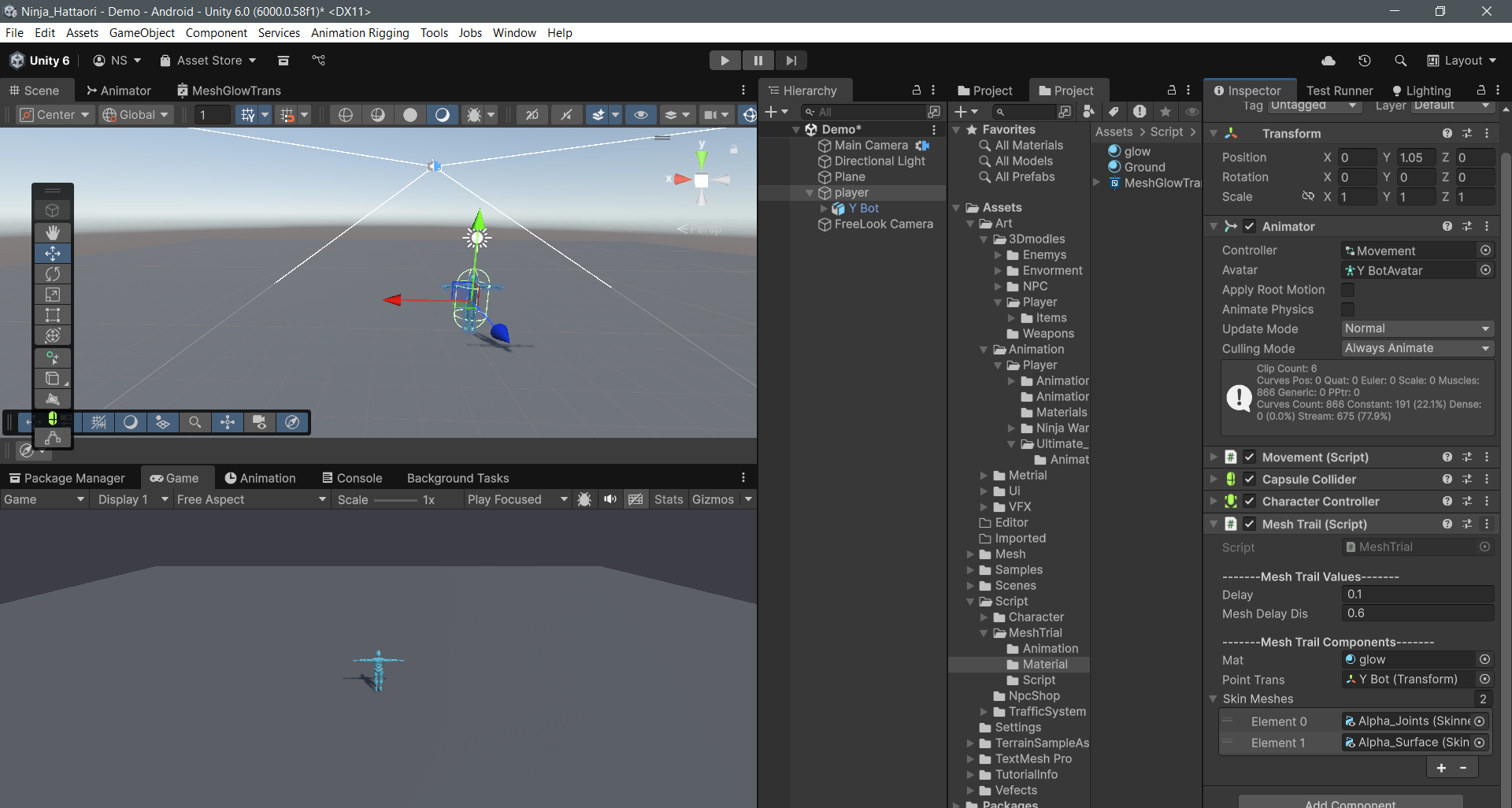
Task: Select the Rect Transform tool
Action: [53, 315]
